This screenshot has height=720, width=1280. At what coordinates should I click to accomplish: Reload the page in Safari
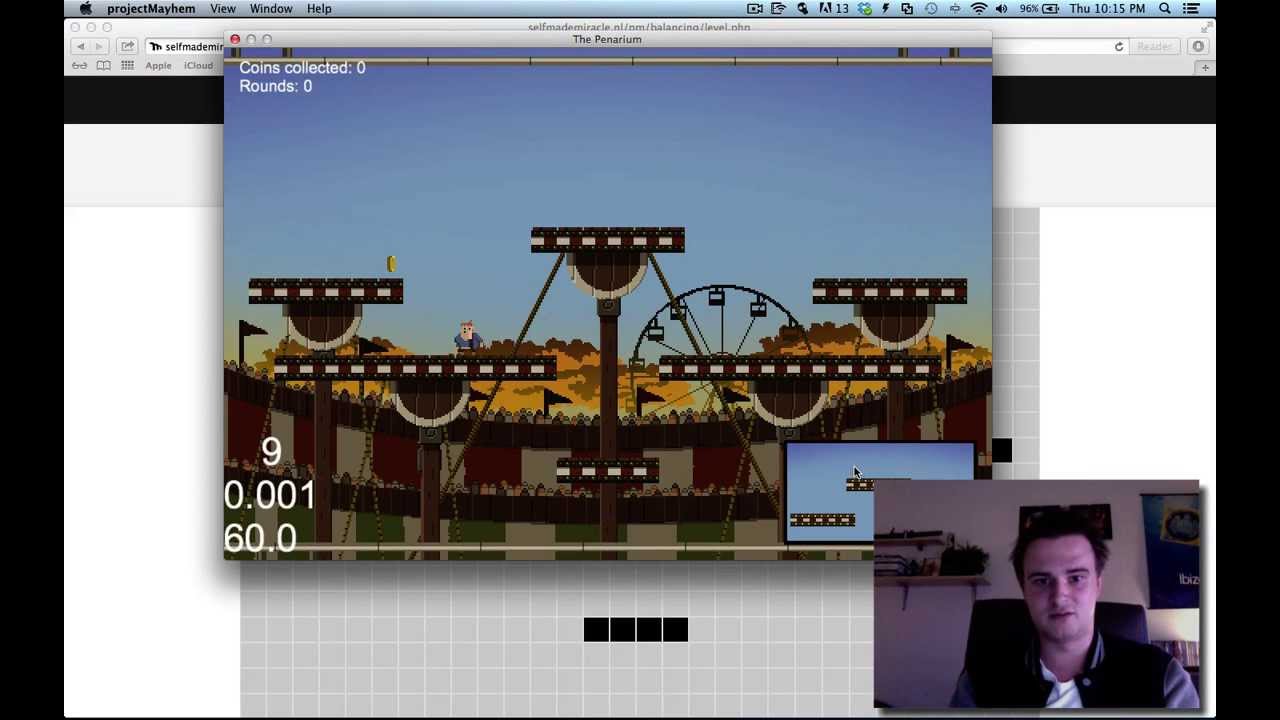[1119, 47]
